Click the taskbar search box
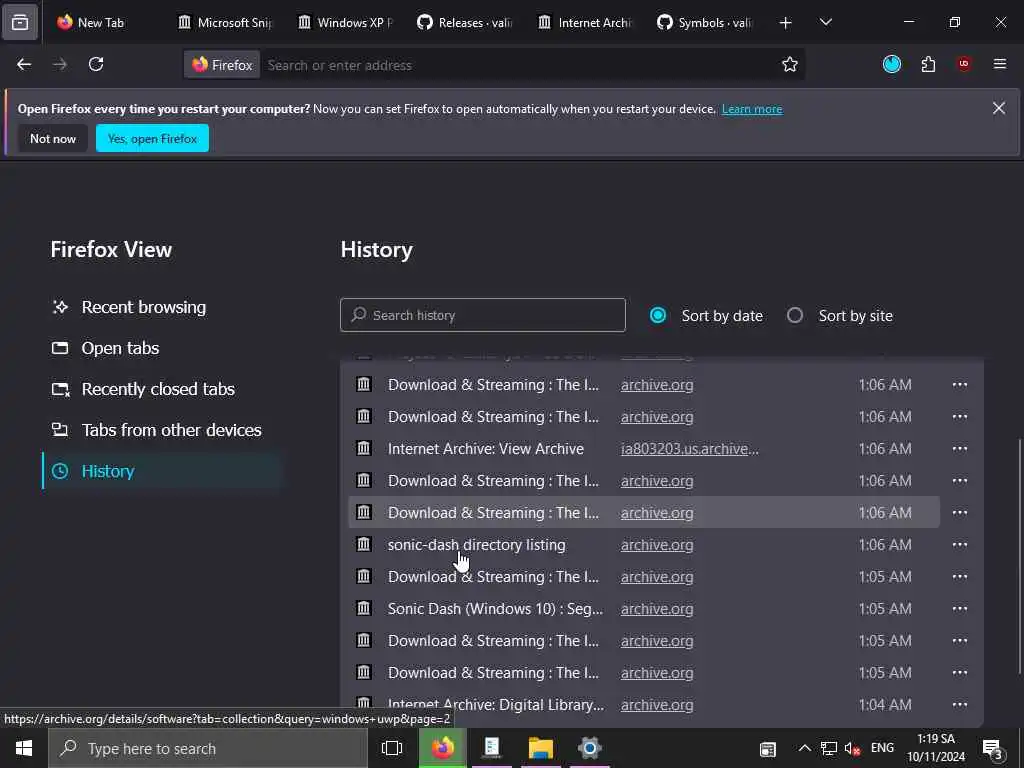This screenshot has height=768, width=1024. 208,748
